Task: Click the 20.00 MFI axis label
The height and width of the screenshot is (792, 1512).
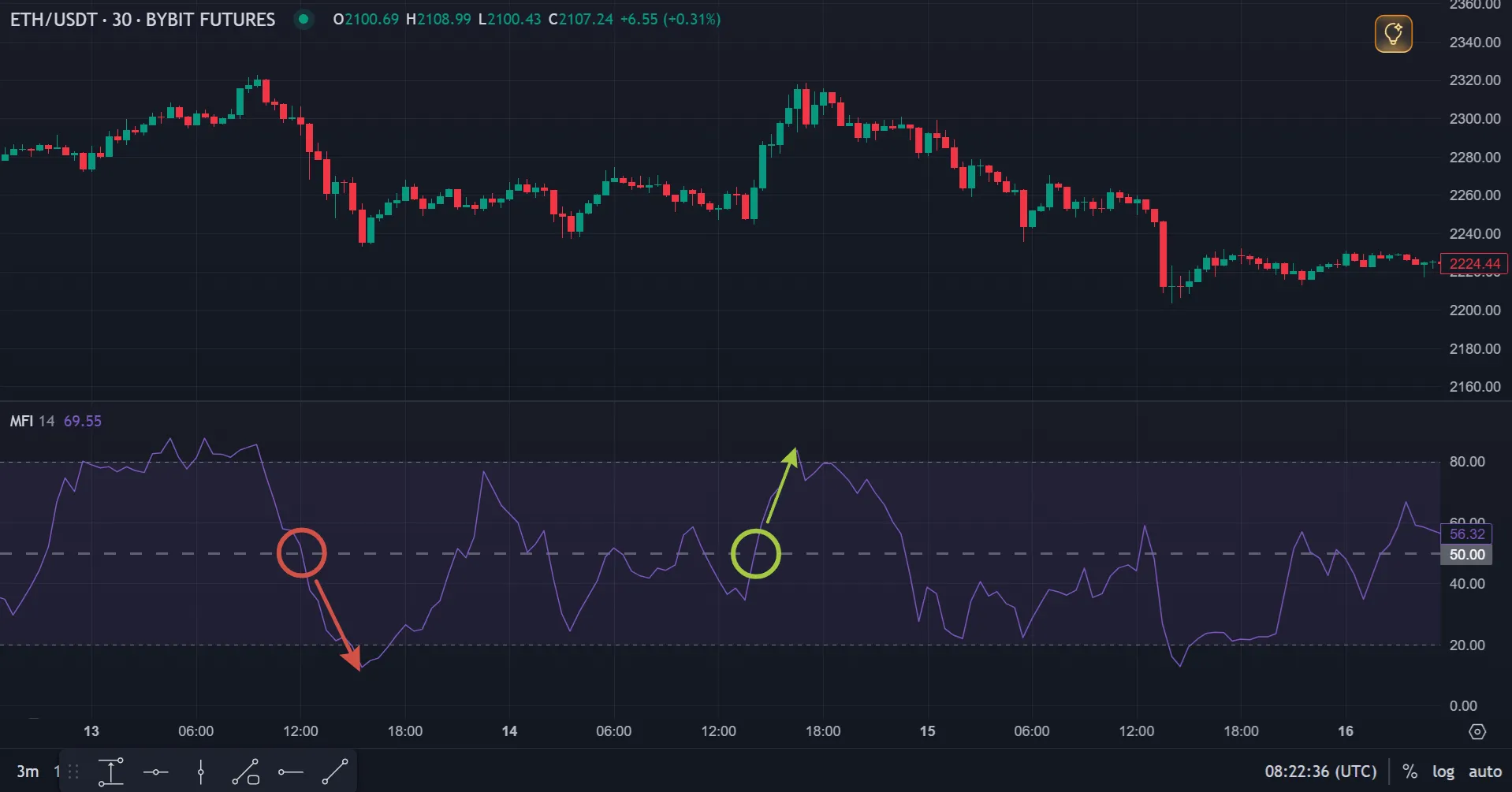Action: (1467, 645)
